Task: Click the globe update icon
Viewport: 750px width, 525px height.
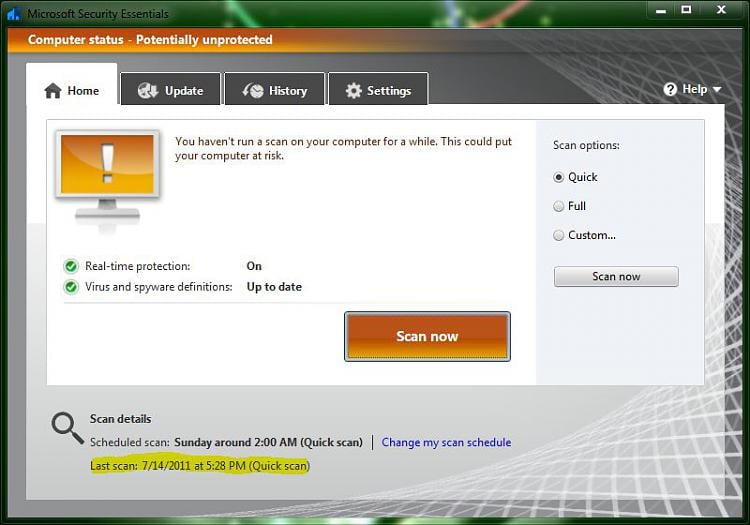Action: (x=147, y=90)
